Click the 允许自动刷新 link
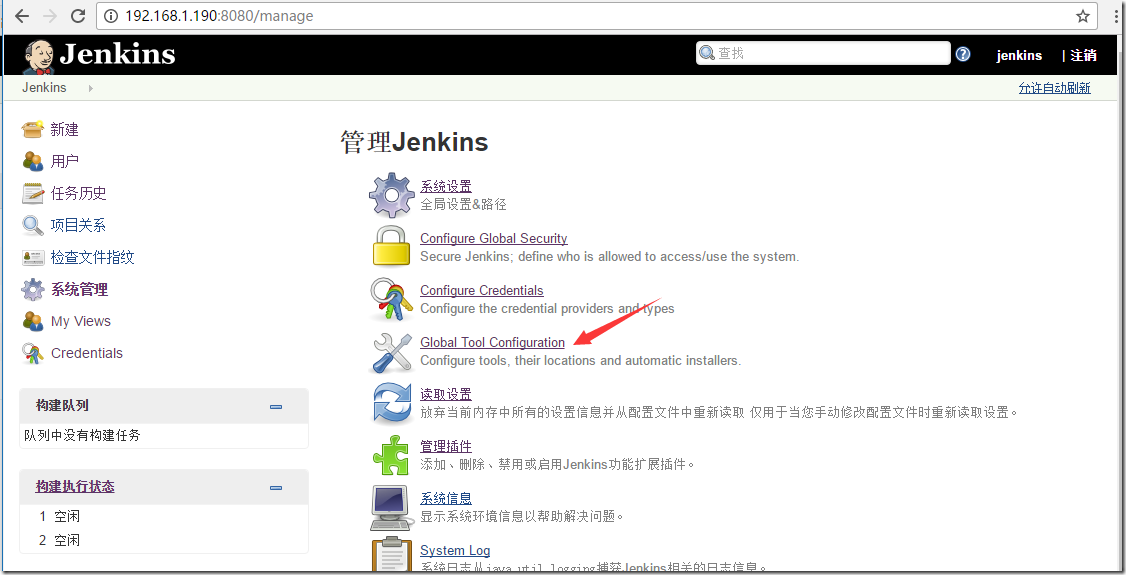Viewport: 1126px width, 575px height. [1054, 88]
